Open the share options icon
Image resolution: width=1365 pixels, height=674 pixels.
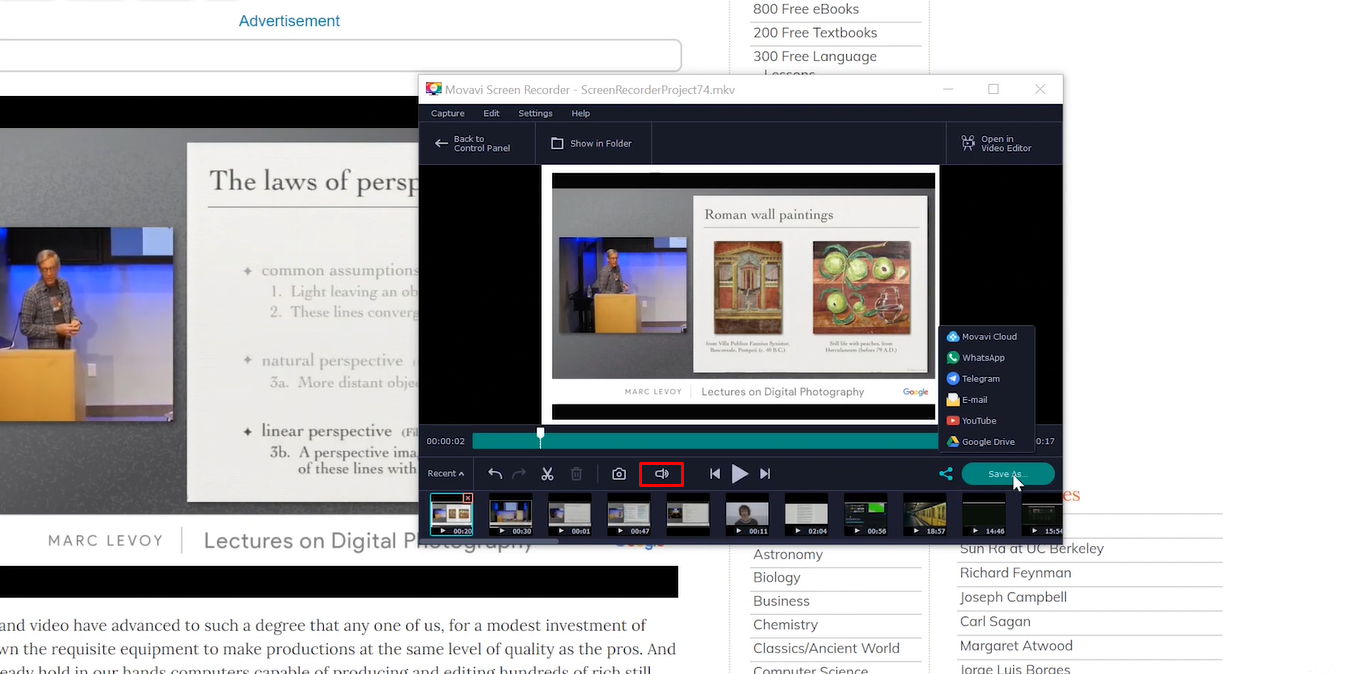[945, 473]
